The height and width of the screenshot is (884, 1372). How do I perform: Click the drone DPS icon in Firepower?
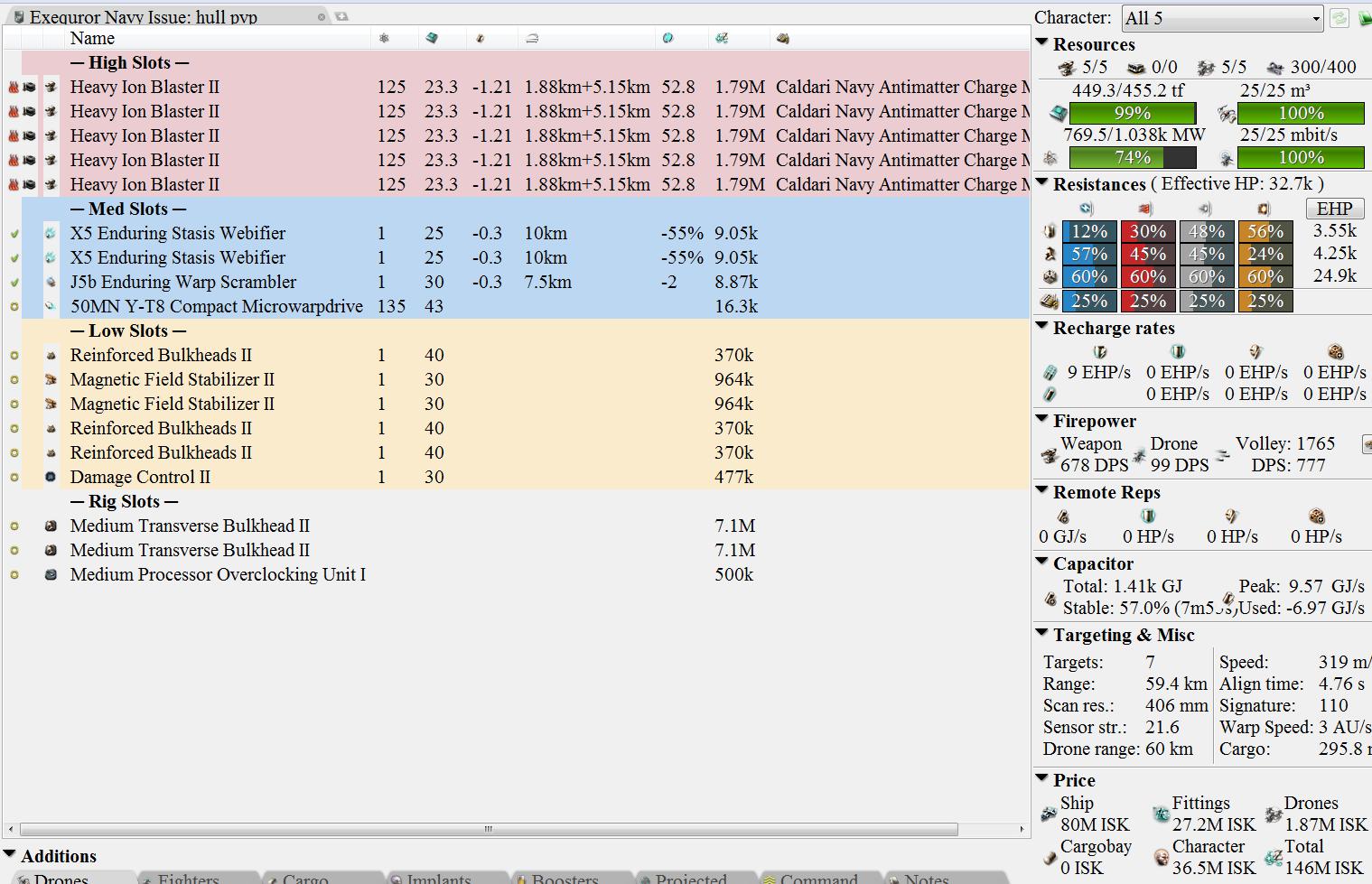click(x=1139, y=456)
